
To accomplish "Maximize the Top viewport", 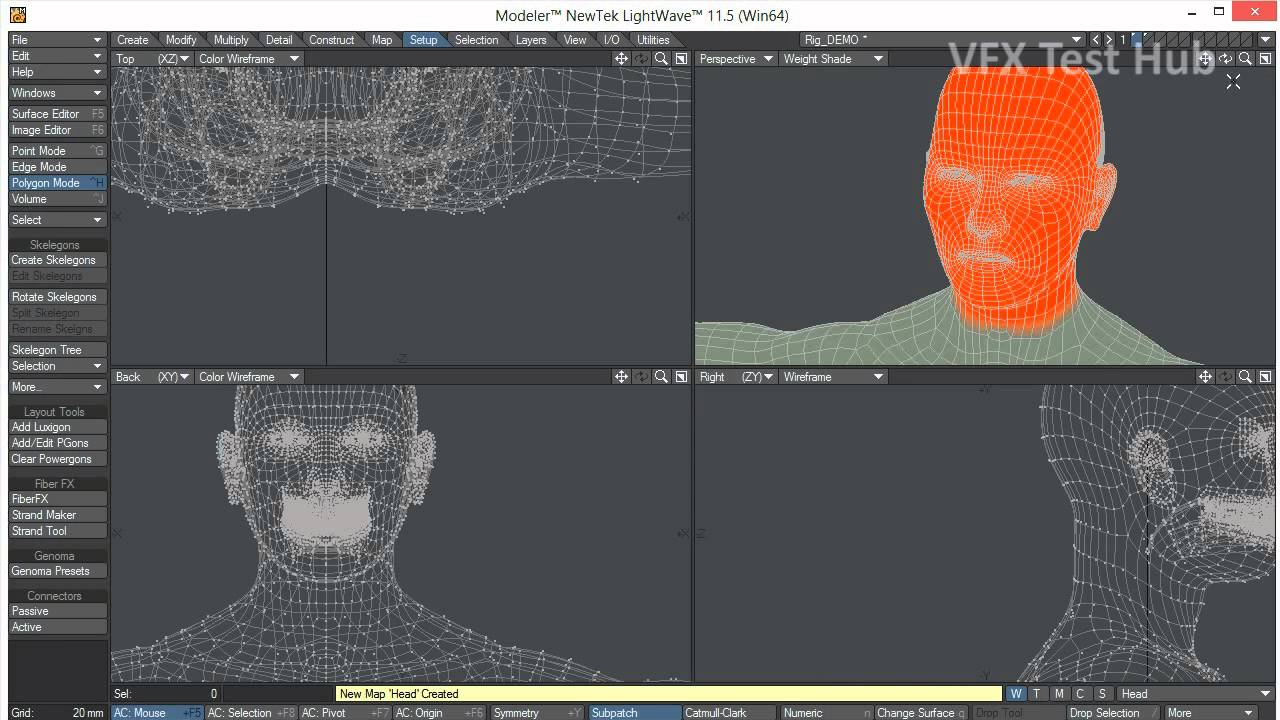I will coord(681,59).
